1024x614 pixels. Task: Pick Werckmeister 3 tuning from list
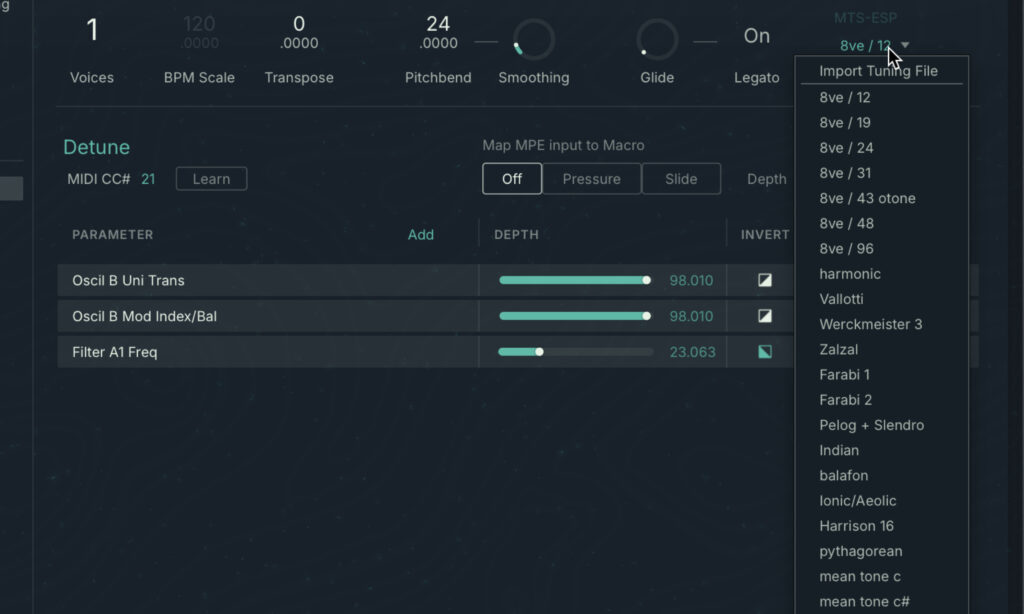click(x=870, y=324)
